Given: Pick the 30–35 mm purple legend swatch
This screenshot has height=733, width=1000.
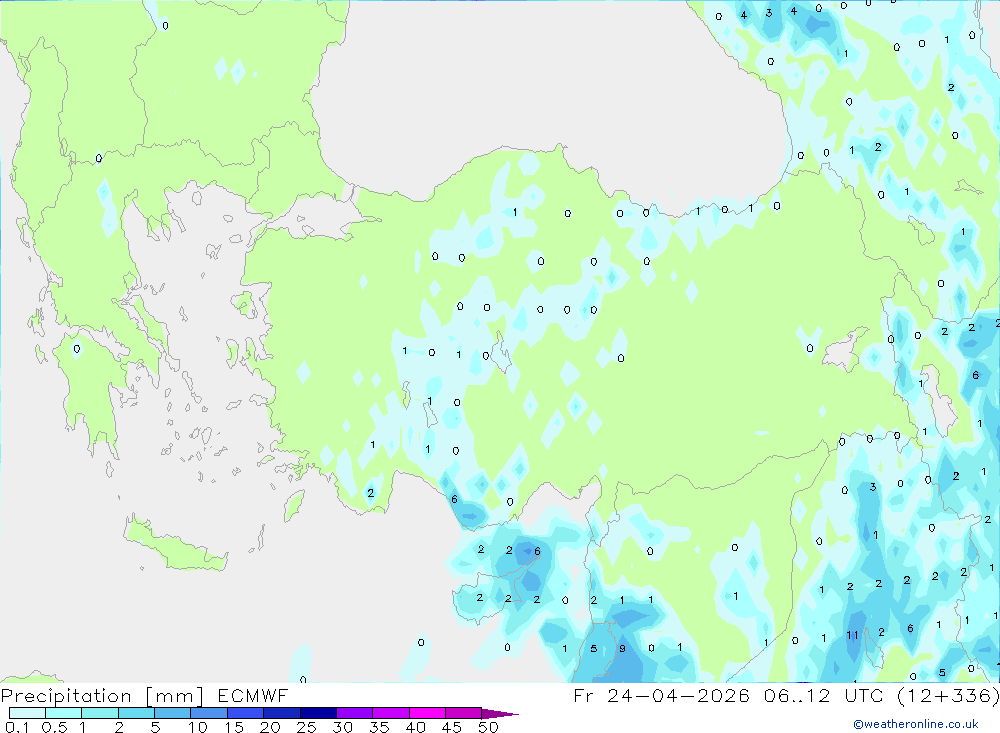Looking at the screenshot, I should (x=355, y=713).
